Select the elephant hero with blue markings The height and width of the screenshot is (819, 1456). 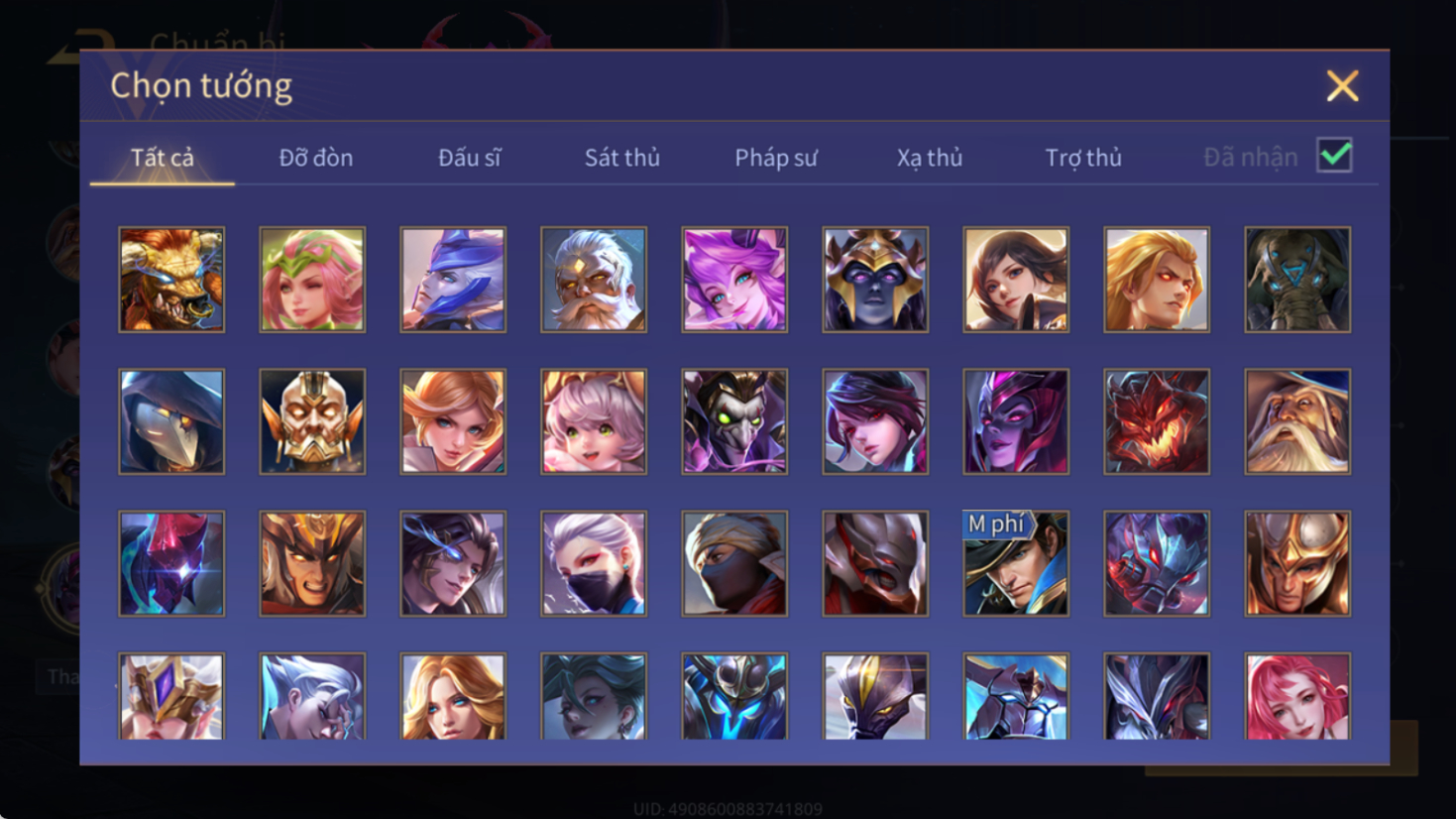(x=1297, y=280)
